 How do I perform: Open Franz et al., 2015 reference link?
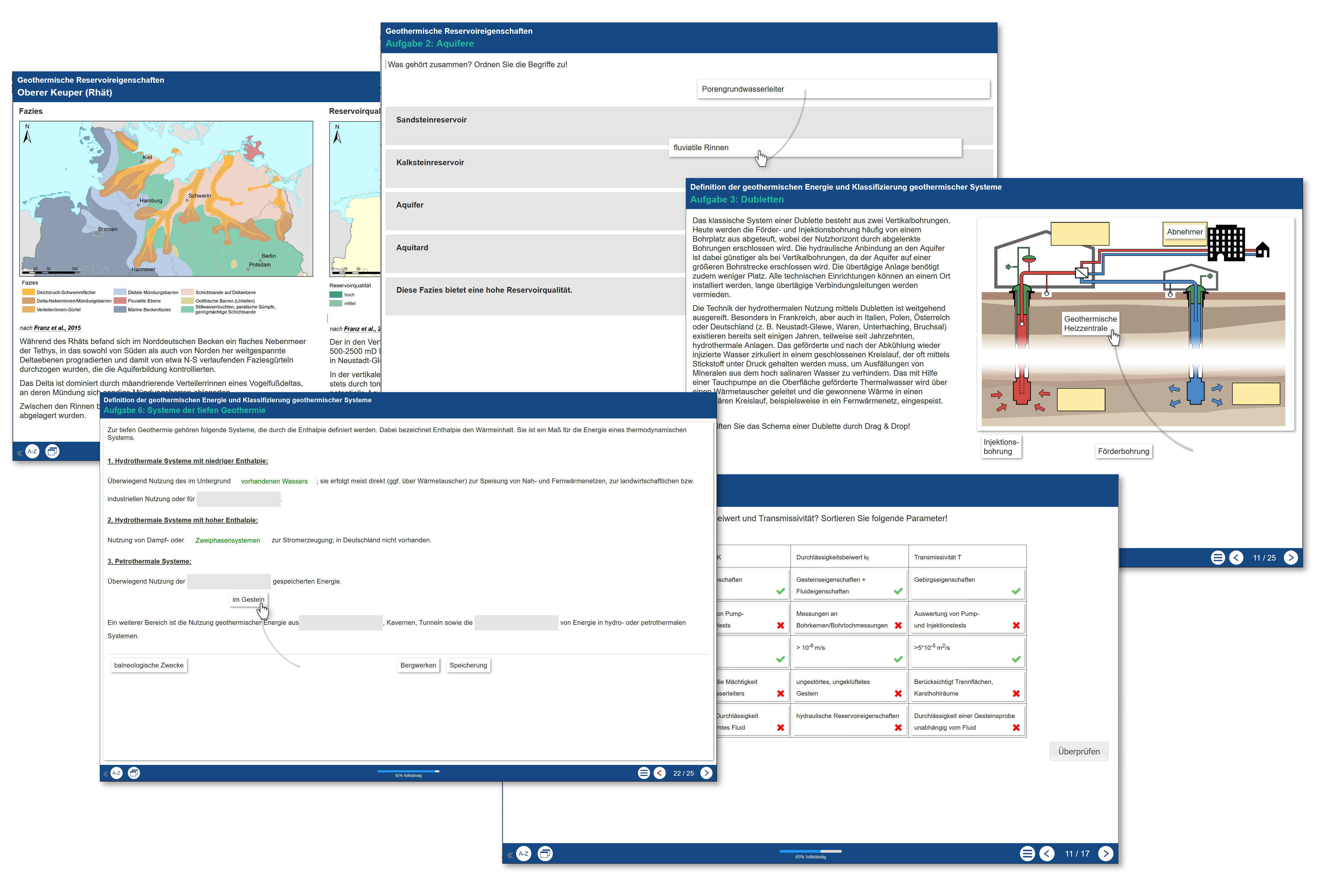57,328
